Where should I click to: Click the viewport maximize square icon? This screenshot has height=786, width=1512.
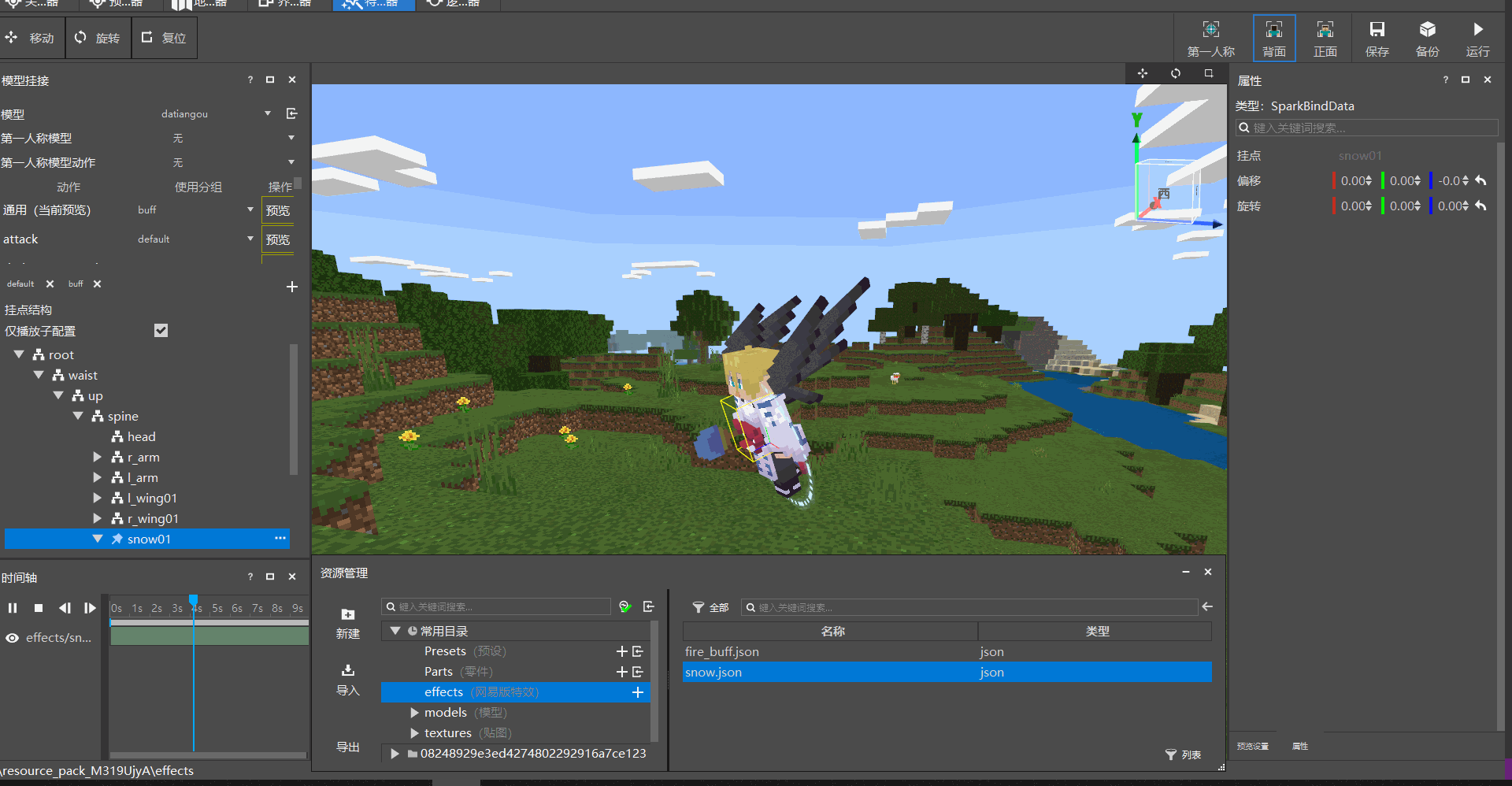1209,73
